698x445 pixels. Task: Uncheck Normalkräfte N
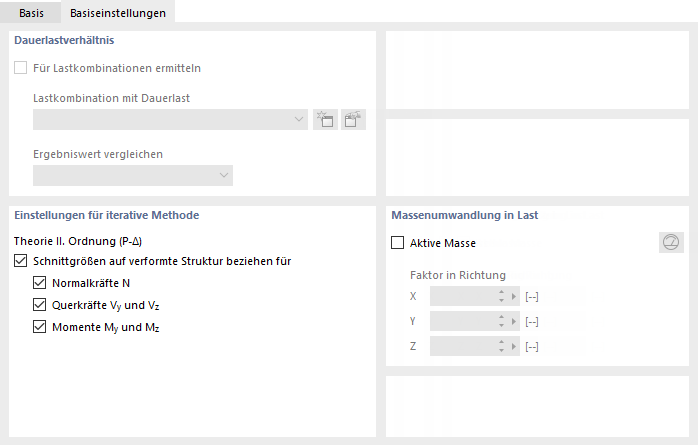40,283
